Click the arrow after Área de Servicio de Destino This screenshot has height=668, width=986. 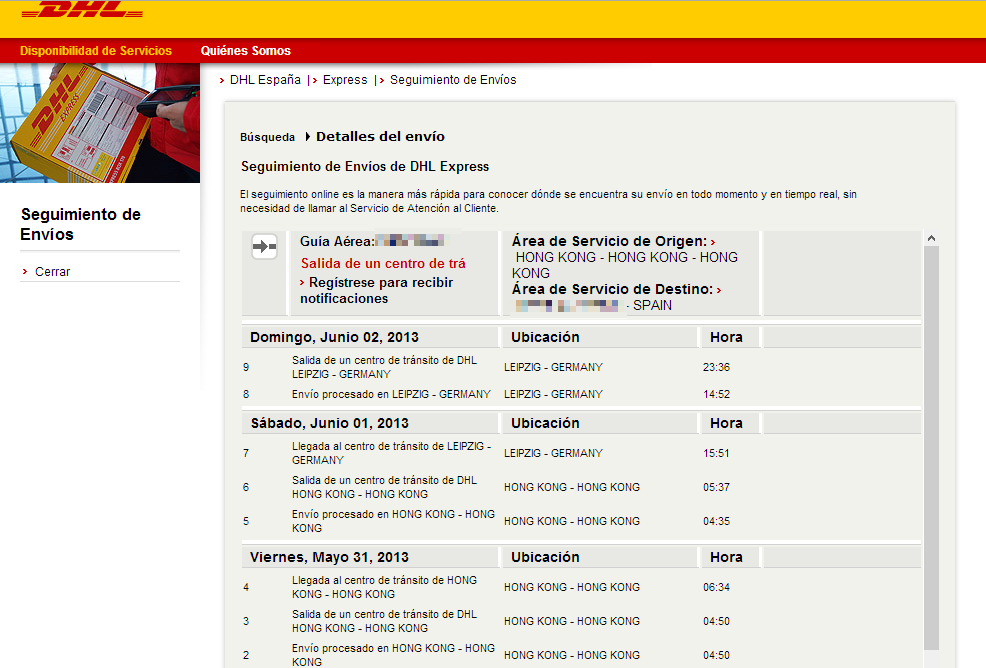719,290
